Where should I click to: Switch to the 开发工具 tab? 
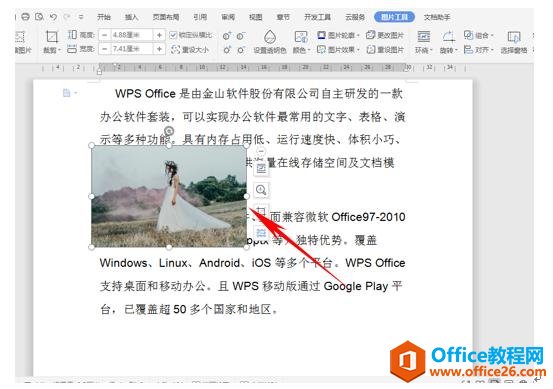tap(317, 17)
